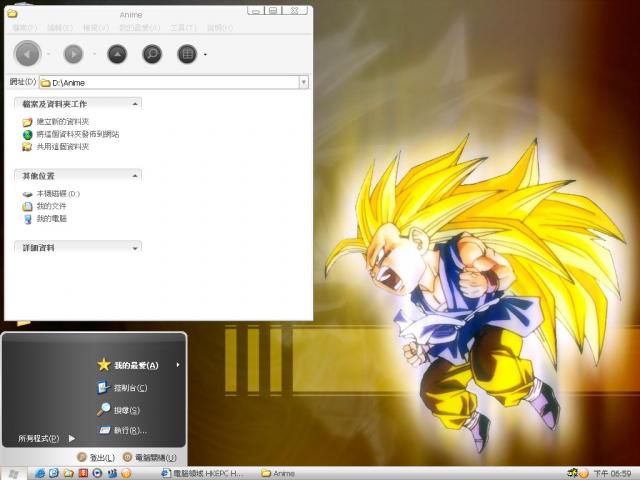Click the 登出(L) button
Viewport: 640px width, 480px height.
pos(96,458)
